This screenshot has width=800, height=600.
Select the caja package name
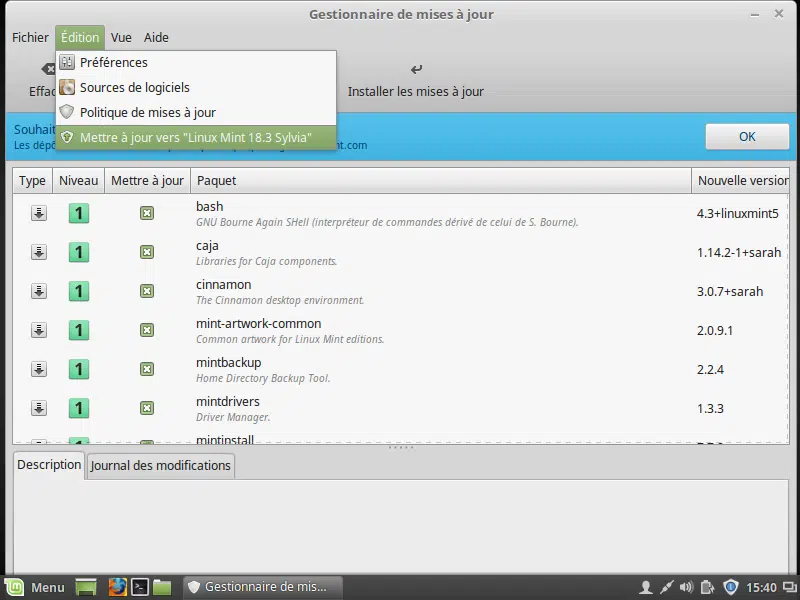tap(207, 245)
